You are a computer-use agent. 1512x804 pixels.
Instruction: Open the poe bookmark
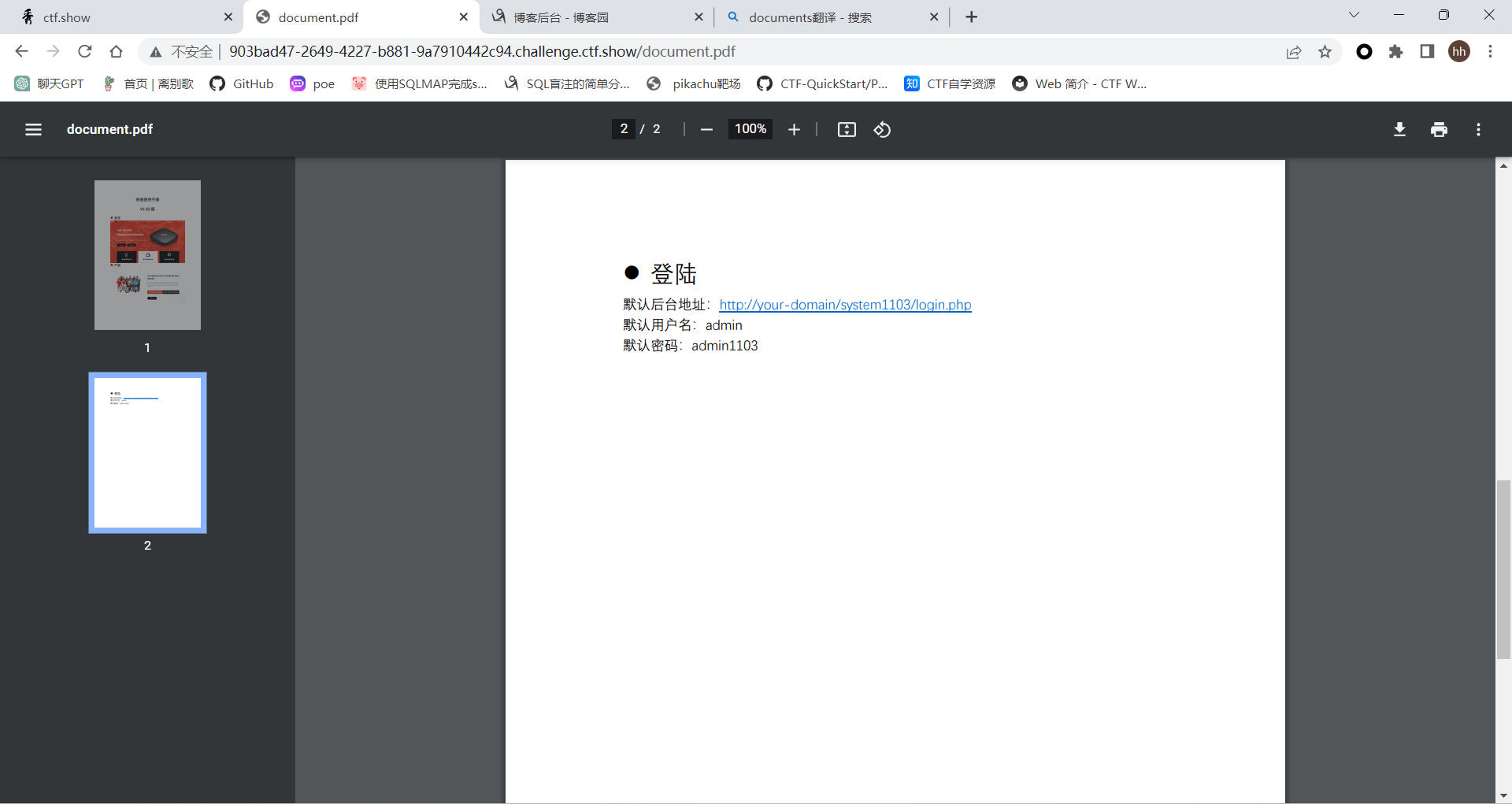[313, 83]
